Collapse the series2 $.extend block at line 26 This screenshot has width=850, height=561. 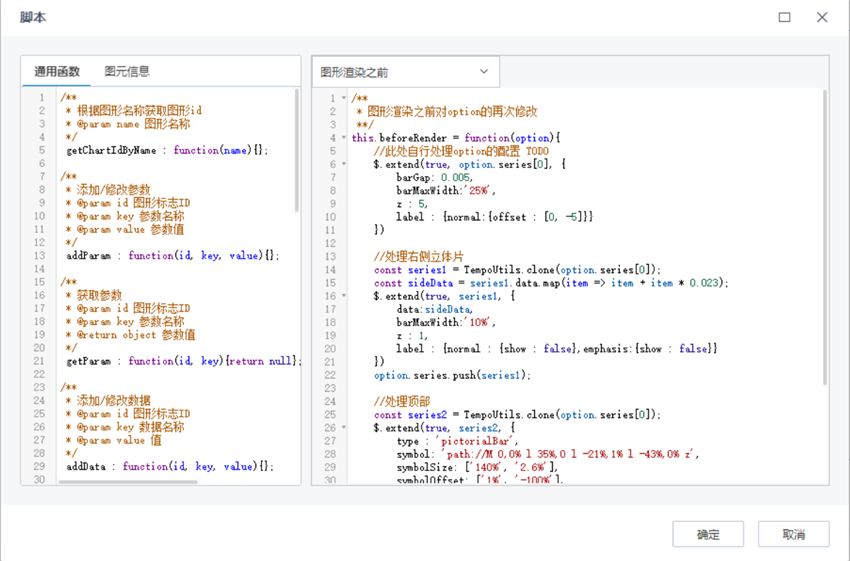tap(345, 428)
